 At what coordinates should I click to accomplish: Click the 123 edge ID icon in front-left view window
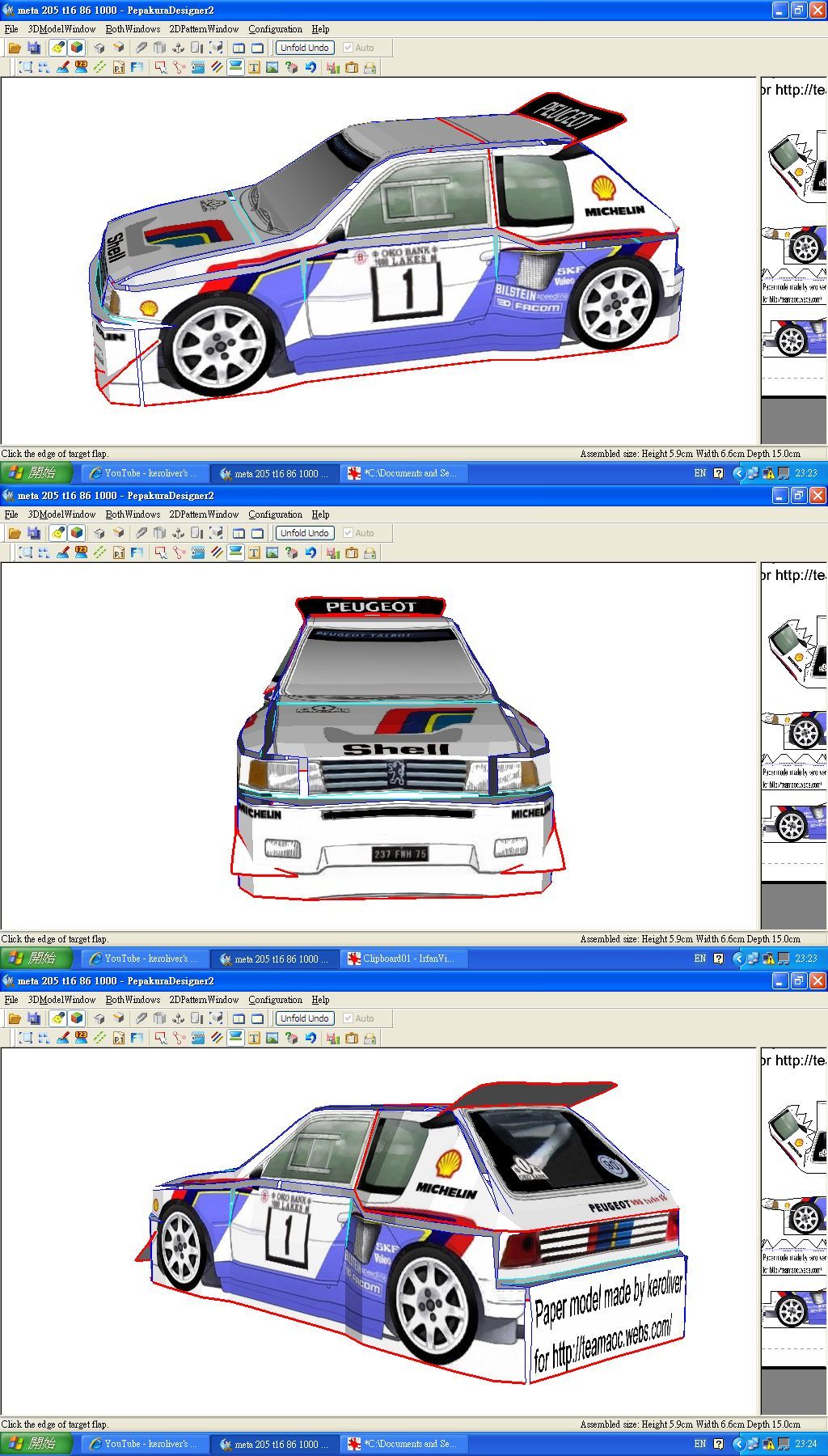pyautogui.click(x=81, y=68)
